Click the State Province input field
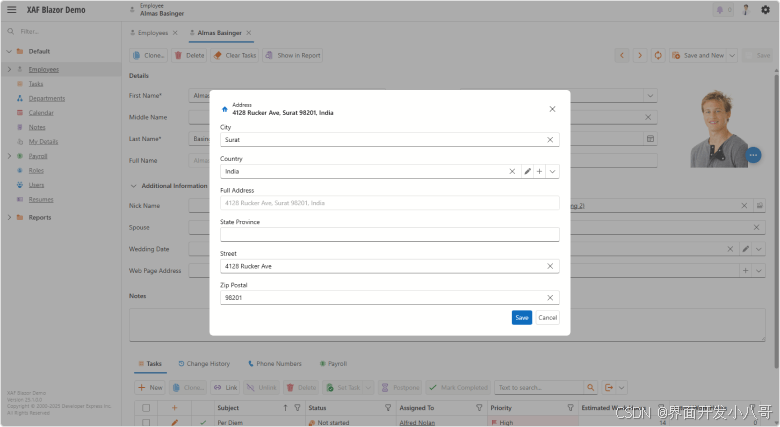Screen dimensions: 780x427 click(x=390, y=234)
